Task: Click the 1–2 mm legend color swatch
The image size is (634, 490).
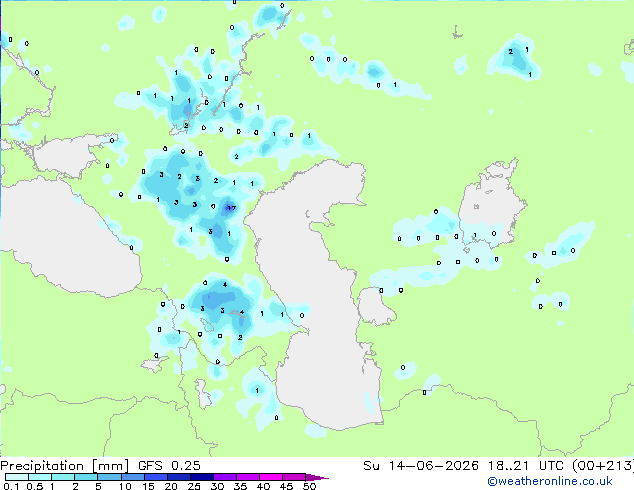Action: click(x=63, y=477)
